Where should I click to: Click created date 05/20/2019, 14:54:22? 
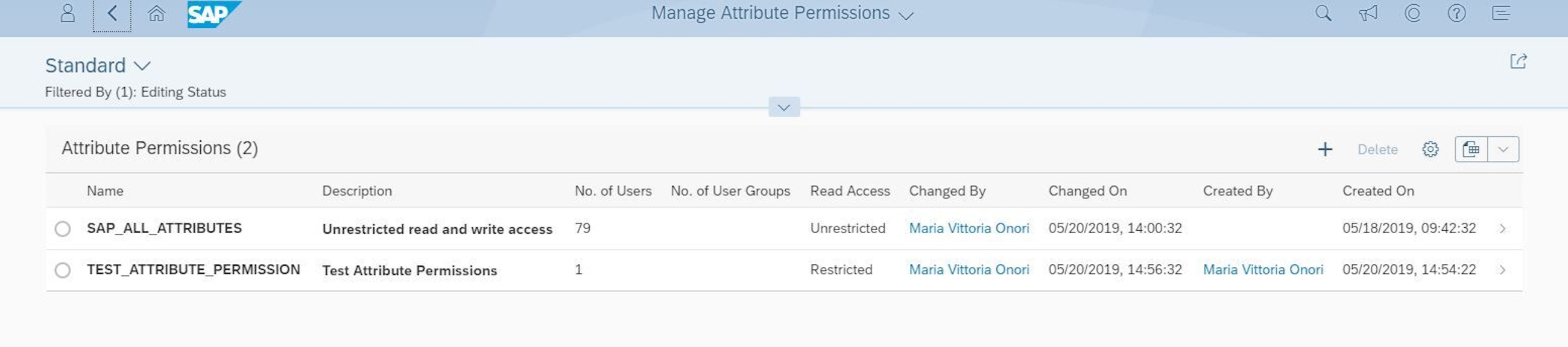coord(1409,270)
